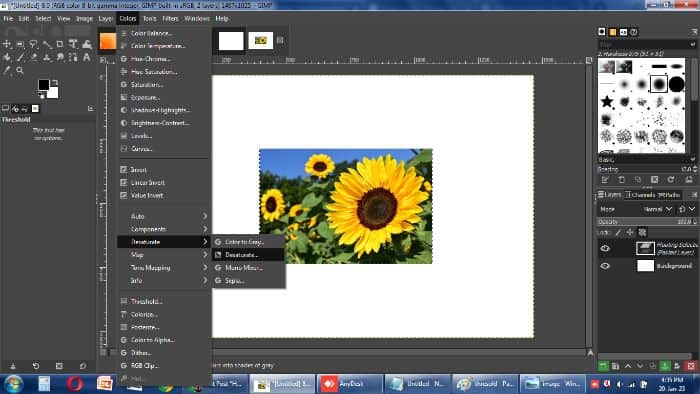Toggle lock pixels brush icon

618,232
